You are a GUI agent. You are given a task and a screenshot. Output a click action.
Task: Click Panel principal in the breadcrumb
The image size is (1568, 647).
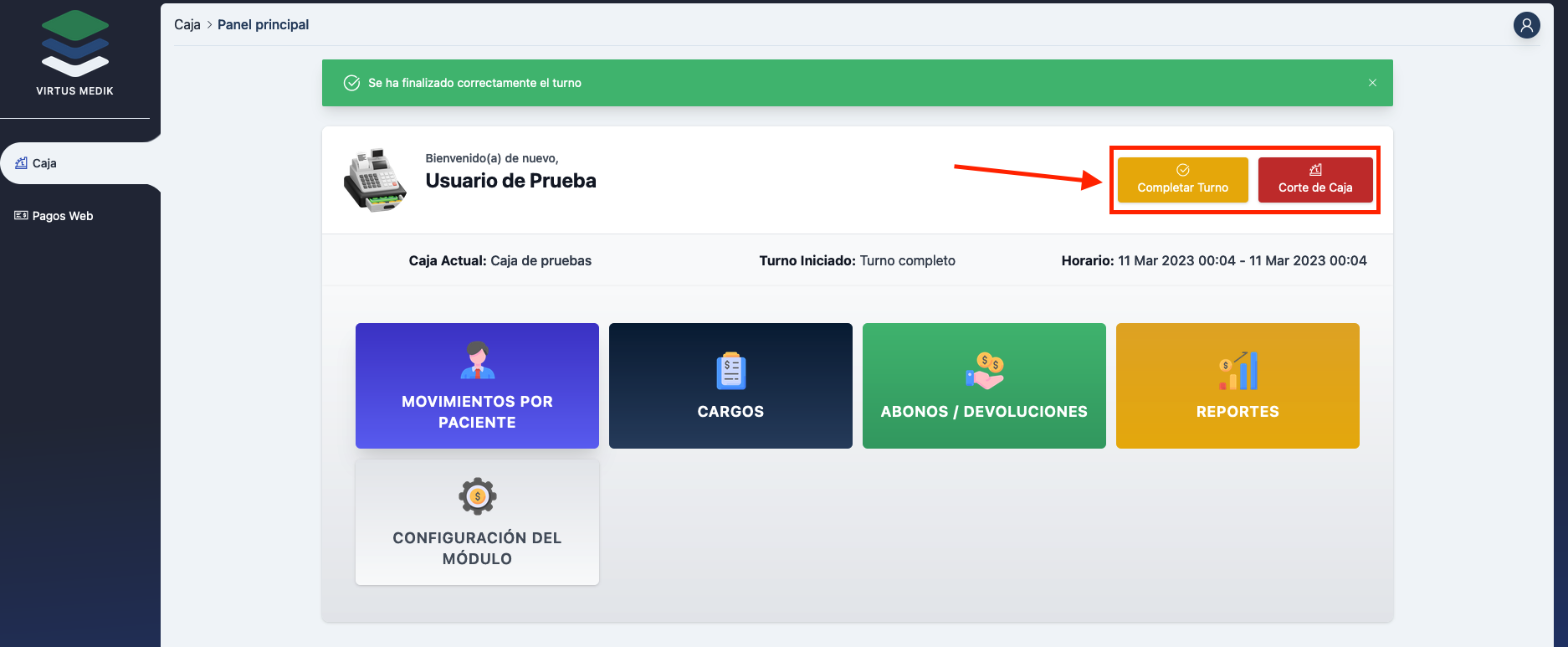tap(263, 25)
